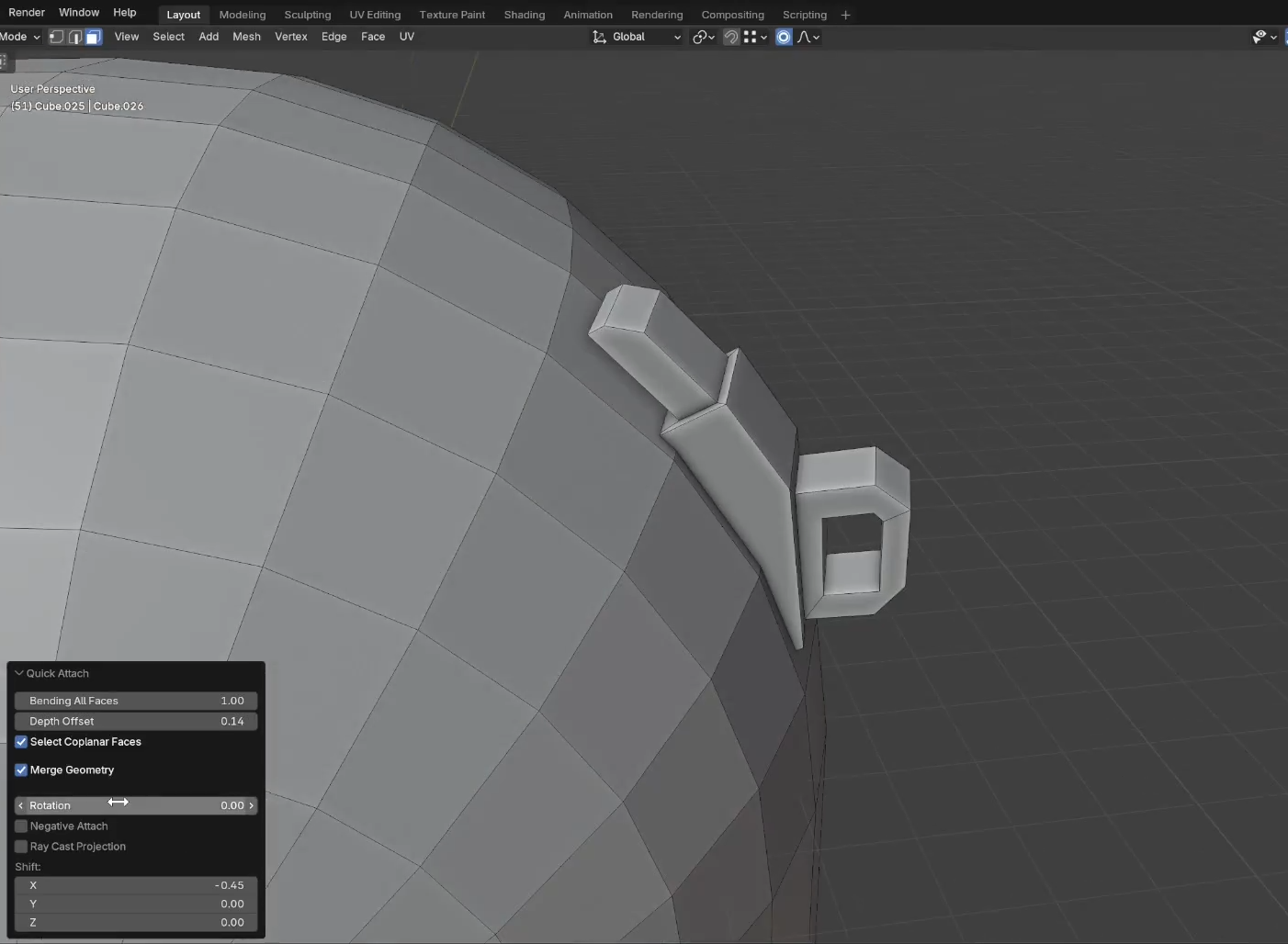Switch to the Sculpting workspace tab

click(308, 15)
